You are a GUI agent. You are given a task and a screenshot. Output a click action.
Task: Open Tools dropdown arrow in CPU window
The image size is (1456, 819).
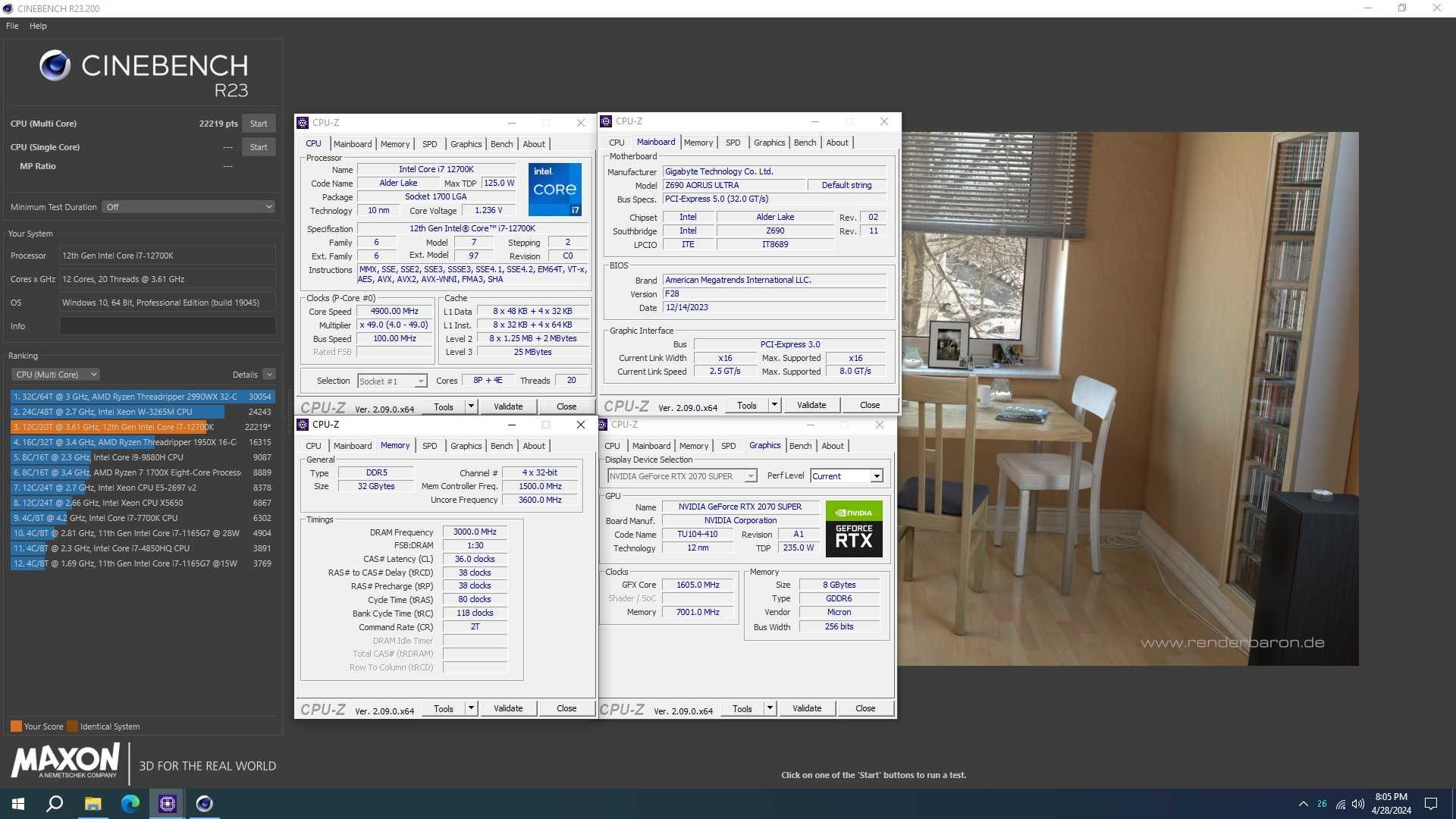click(x=471, y=406)
